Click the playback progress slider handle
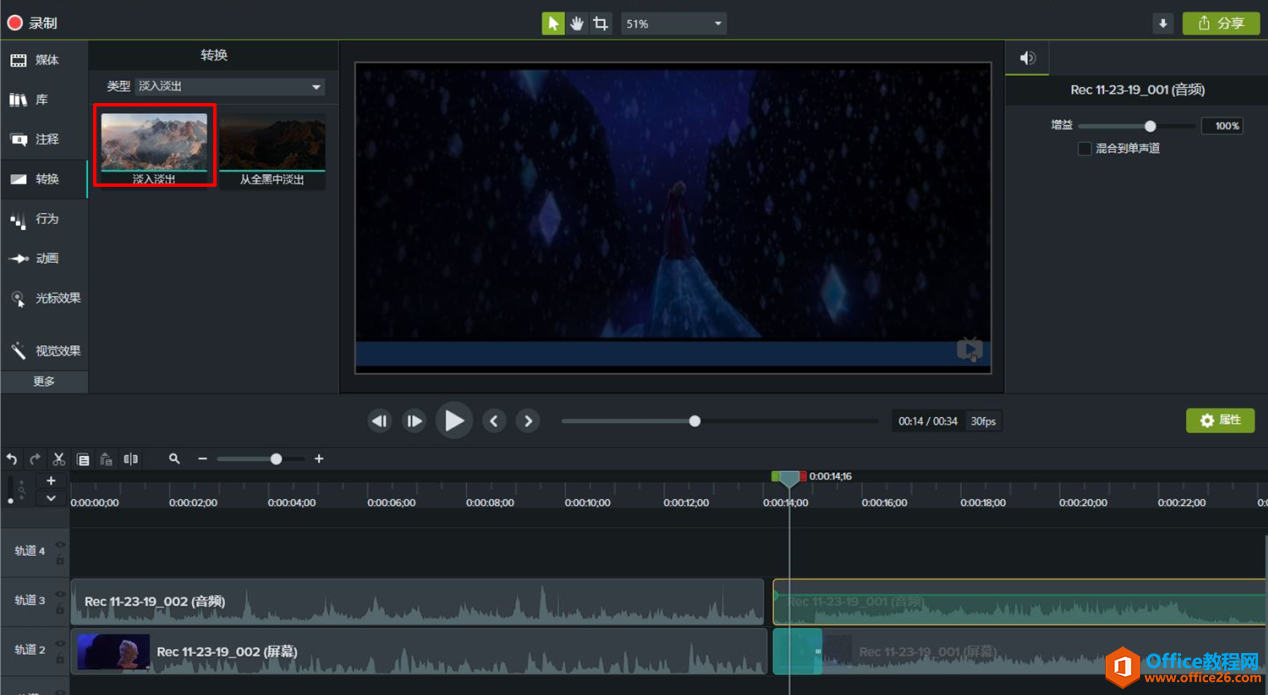Screen dimensions: 1268x695 pyautogui.click(x=695, y=421)
